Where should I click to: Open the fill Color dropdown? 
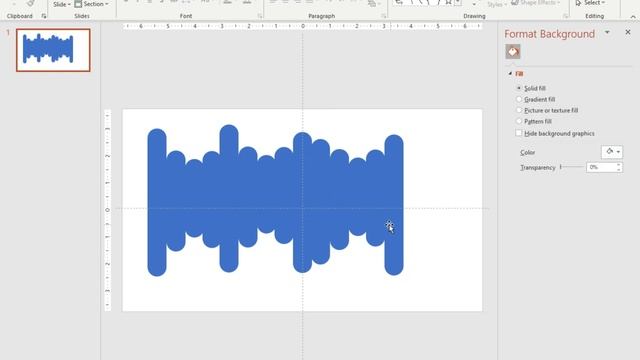coord(612,152)
